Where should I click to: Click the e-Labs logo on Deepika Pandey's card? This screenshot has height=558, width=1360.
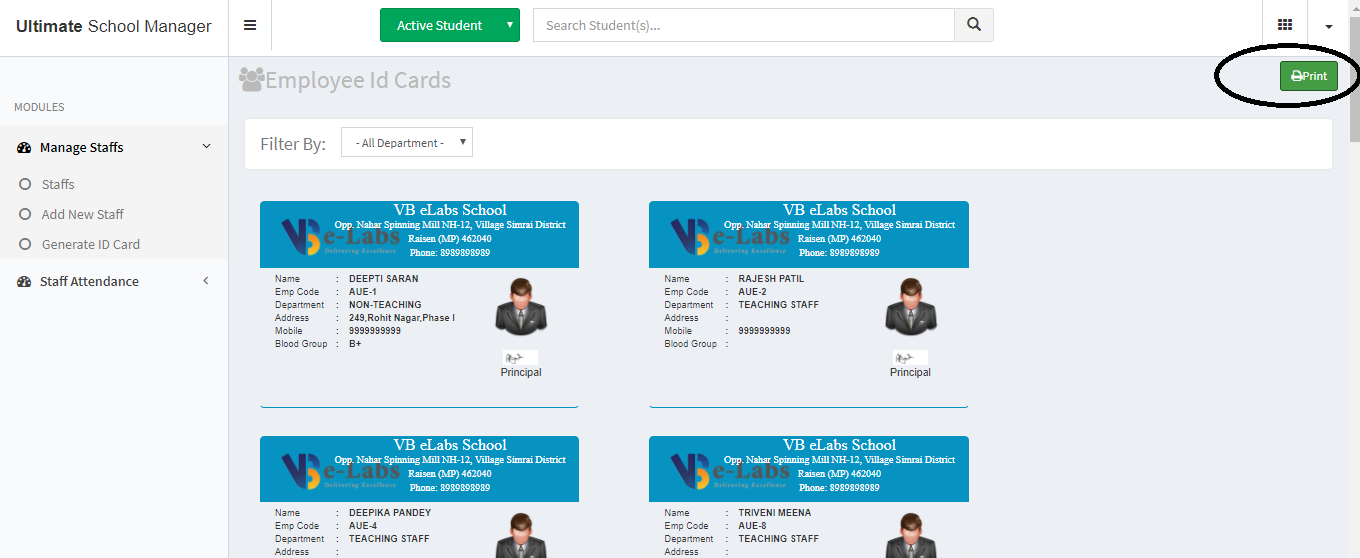[340, 472]
